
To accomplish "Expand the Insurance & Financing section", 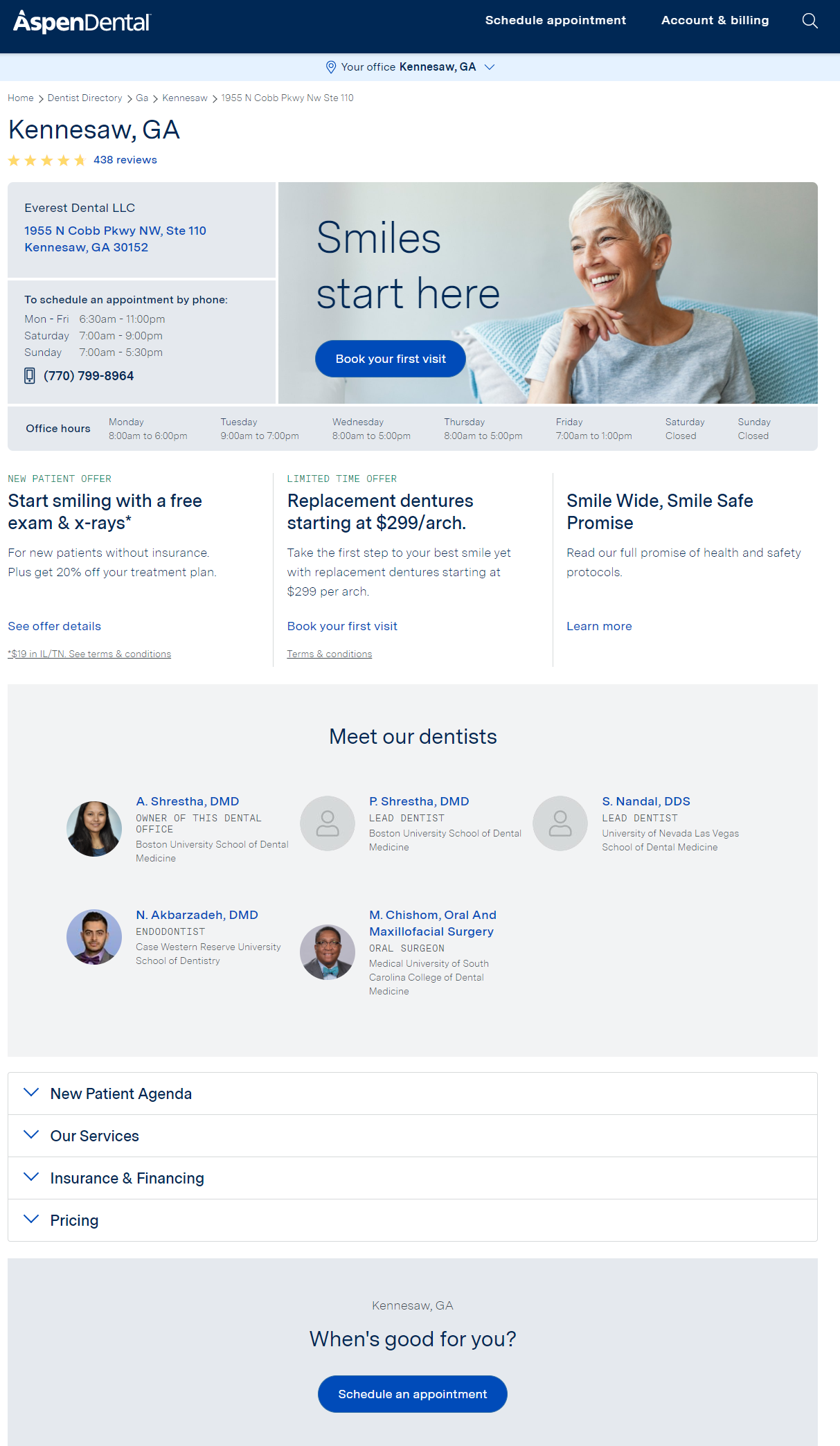I will [413, 1178].
